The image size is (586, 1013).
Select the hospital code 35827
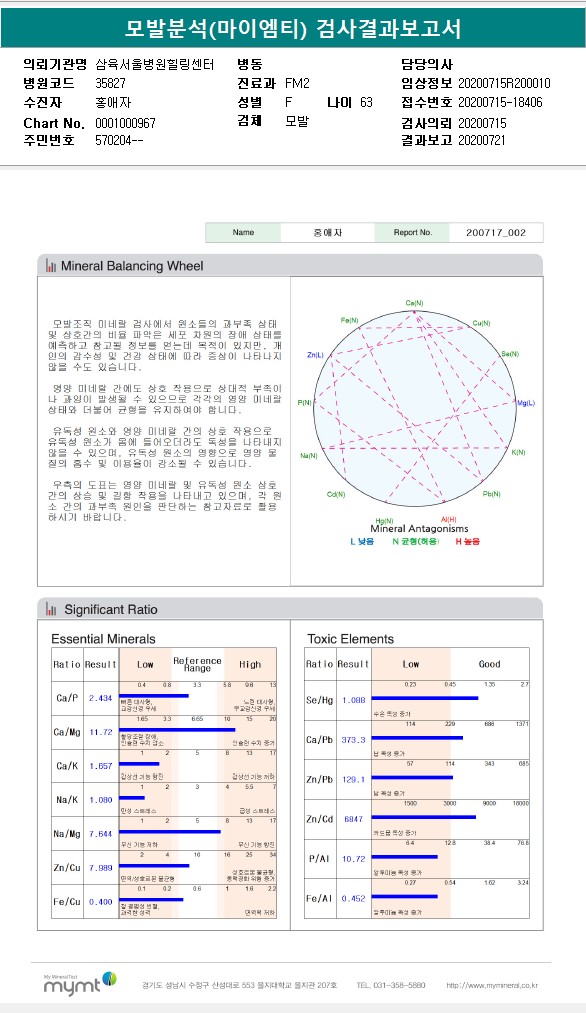tap(110, 83)
